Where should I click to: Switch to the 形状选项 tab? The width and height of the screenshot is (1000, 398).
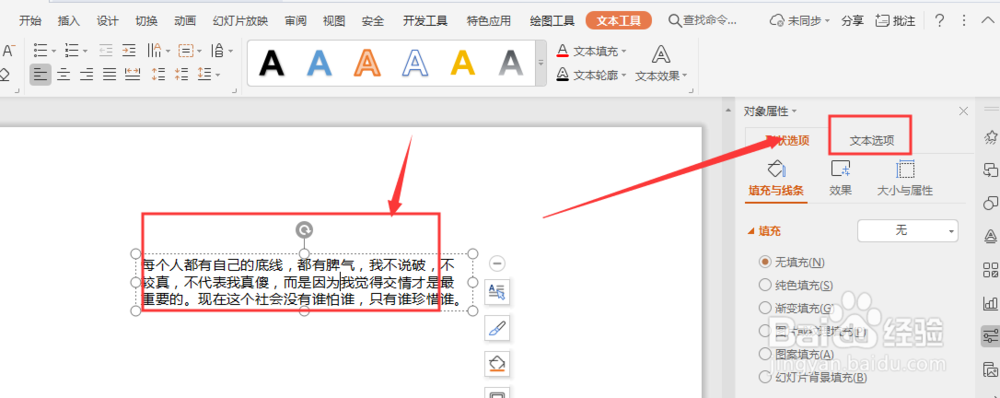coord(788,141)
